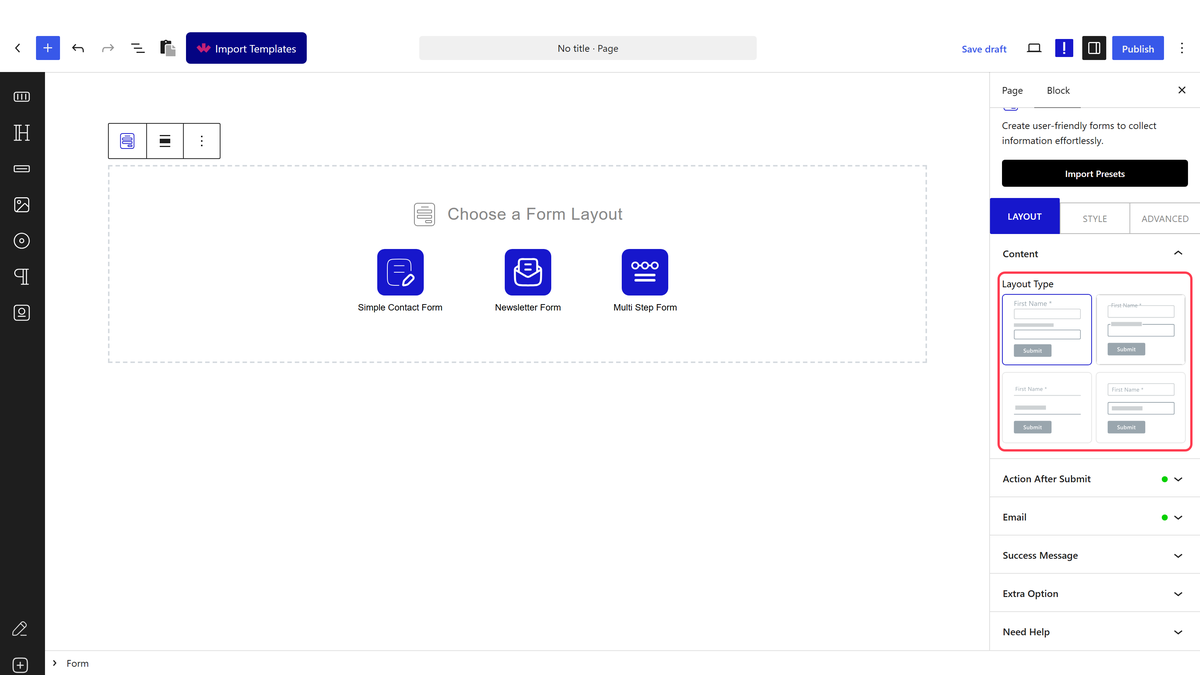This screenshot has height=675, width=1200.
Task: Expand the Email section
Action: click(x=1095, y=517)
